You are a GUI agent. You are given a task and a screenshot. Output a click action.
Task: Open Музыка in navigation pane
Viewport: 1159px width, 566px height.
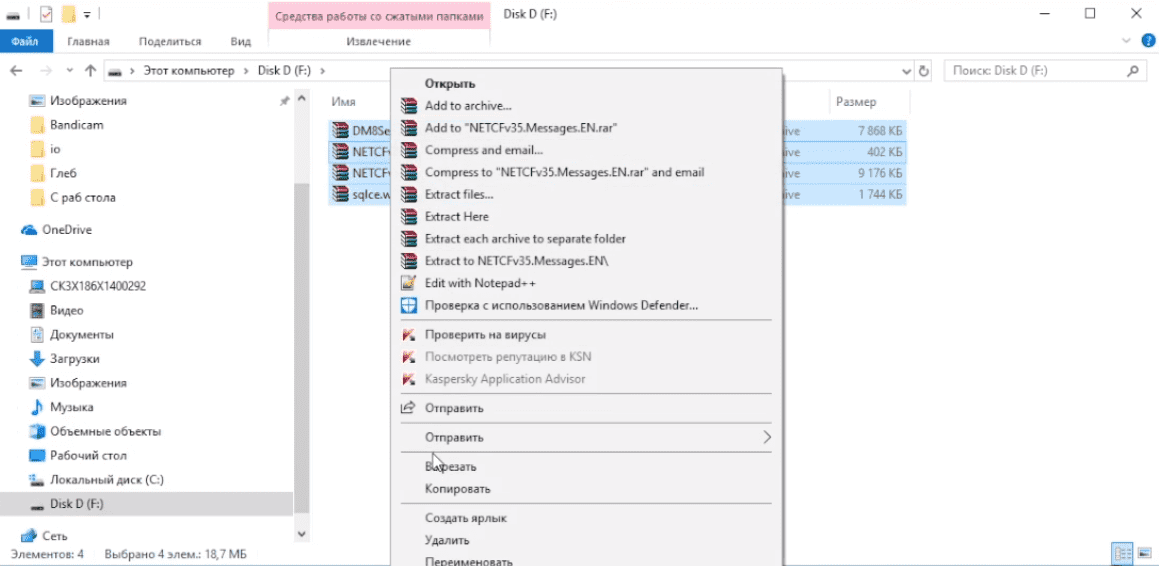click(72, 406)
